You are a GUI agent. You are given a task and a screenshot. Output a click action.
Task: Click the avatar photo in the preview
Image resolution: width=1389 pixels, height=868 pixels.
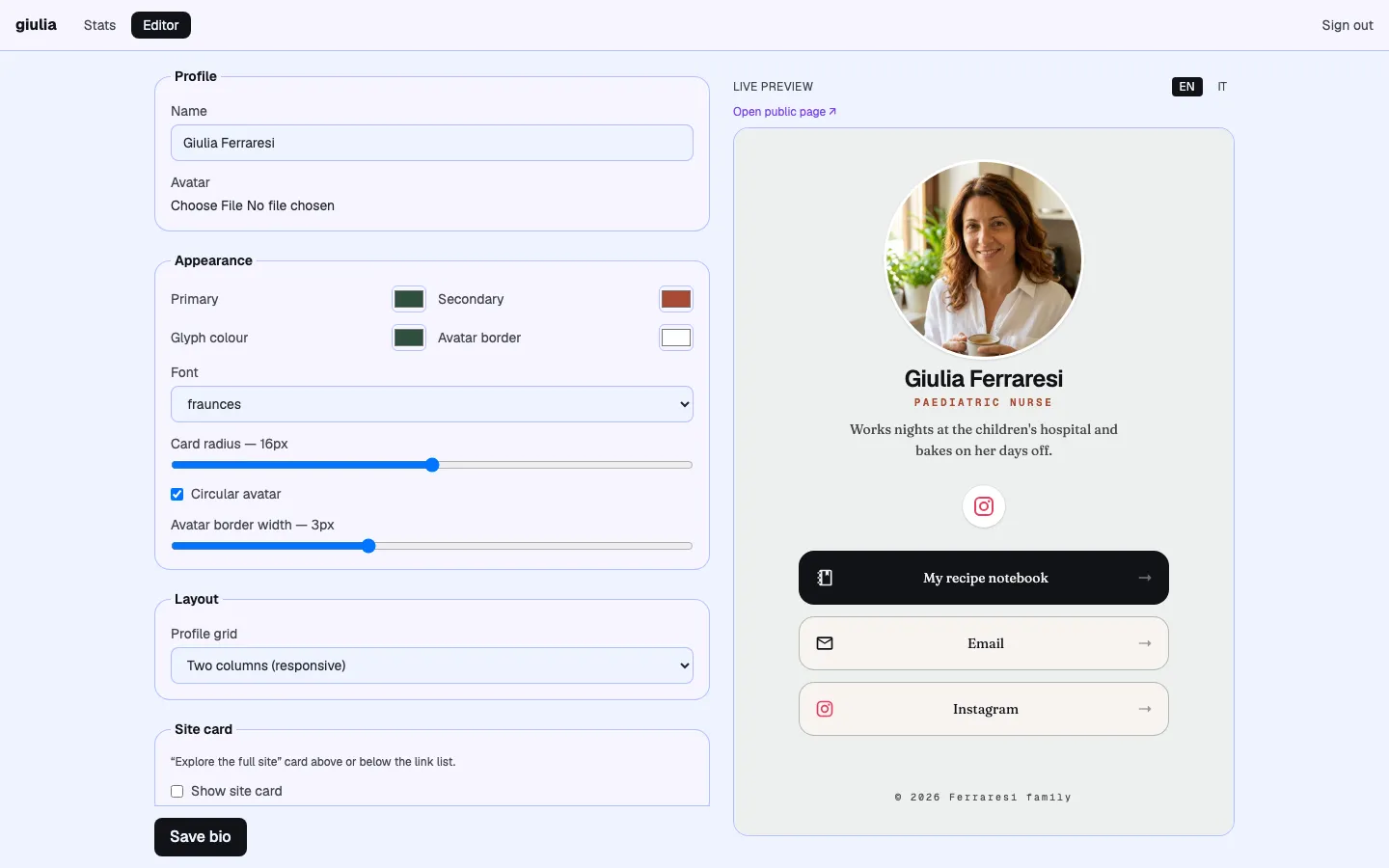click(x=984, y=258)
